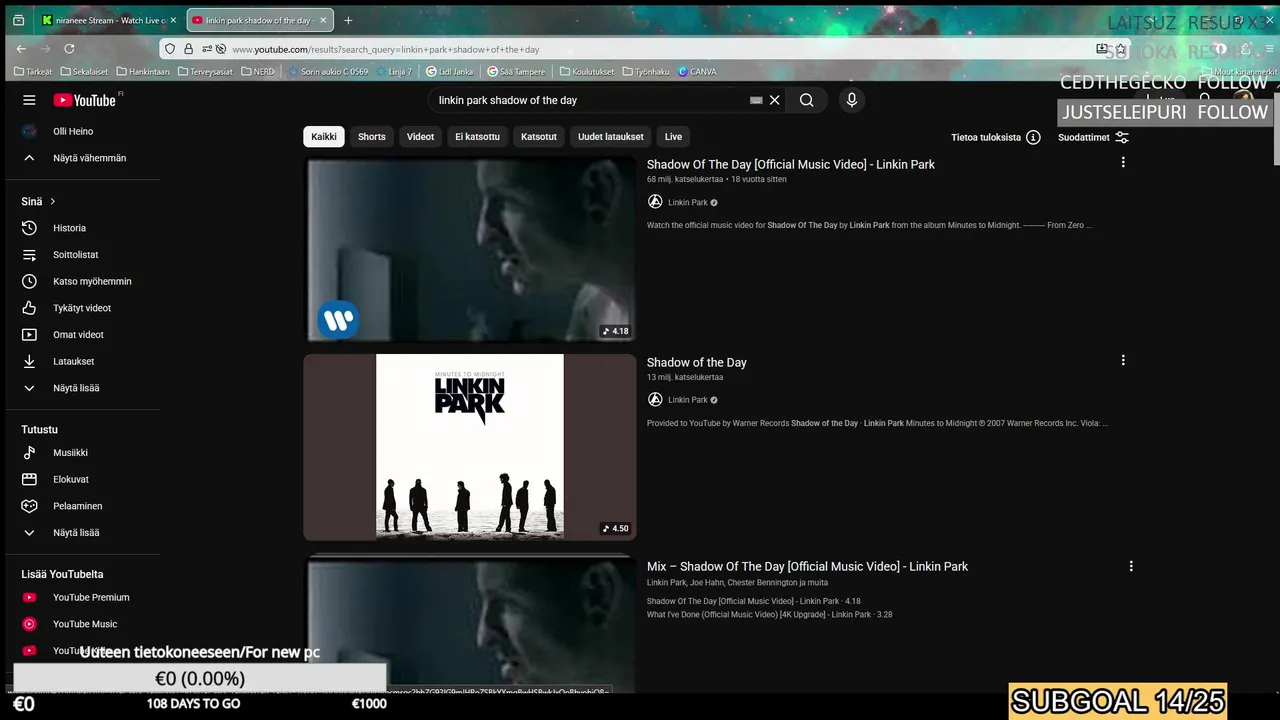Click the text '68 milj. katselukertaa'
This screenshot has width=1280, height=720.
[x=685, y=179]
